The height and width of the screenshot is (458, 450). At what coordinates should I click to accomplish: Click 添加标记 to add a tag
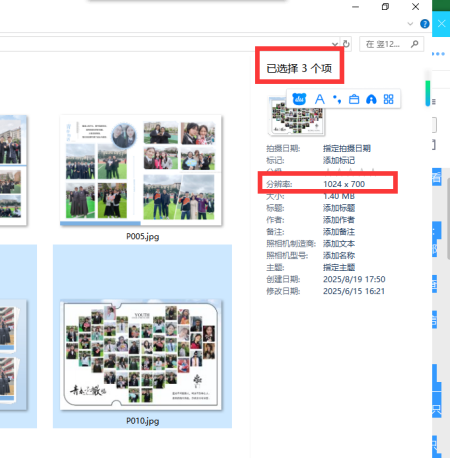tap(339, 160)
